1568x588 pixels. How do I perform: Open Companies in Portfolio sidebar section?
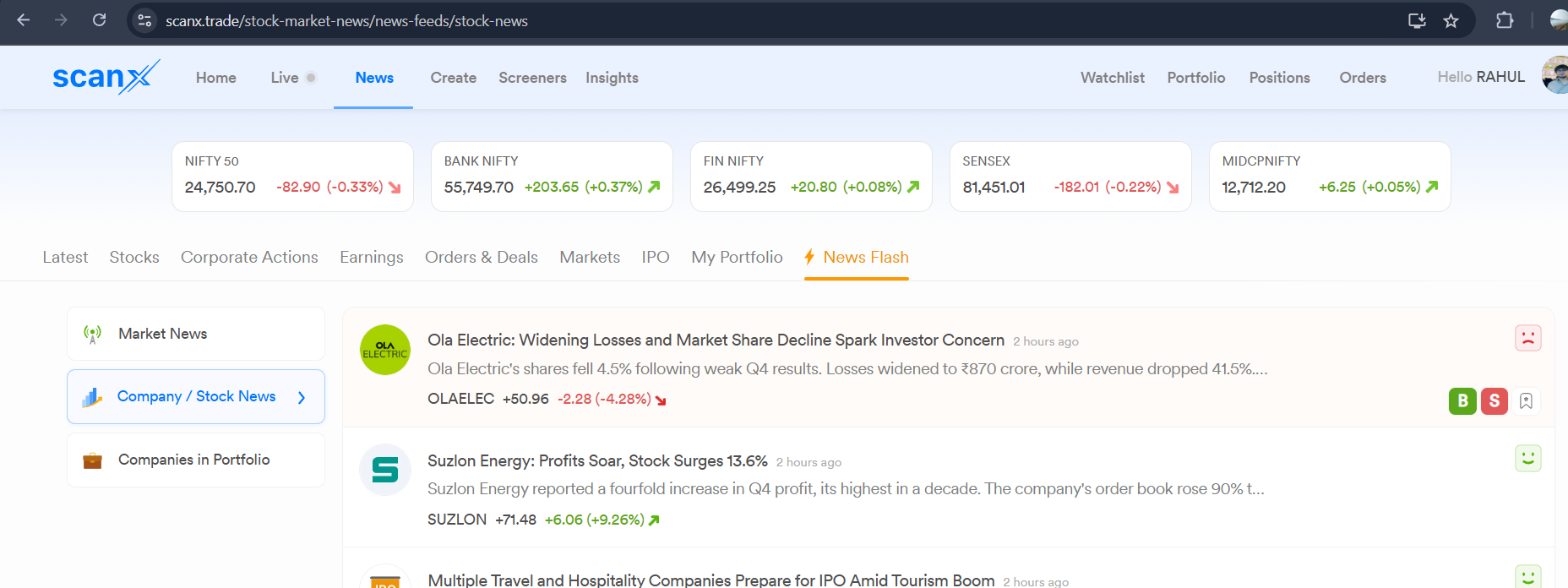coord(196,460)
